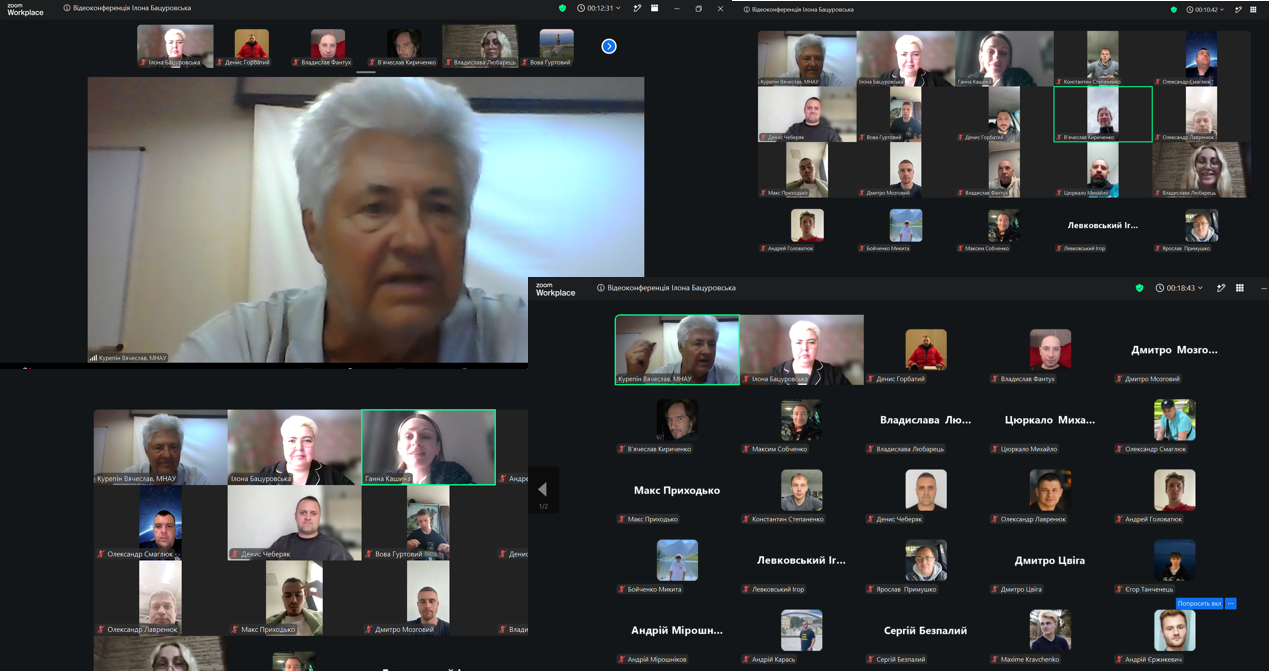
Task: Open view layout icon in 00:12:31 window
Action: 655,8
